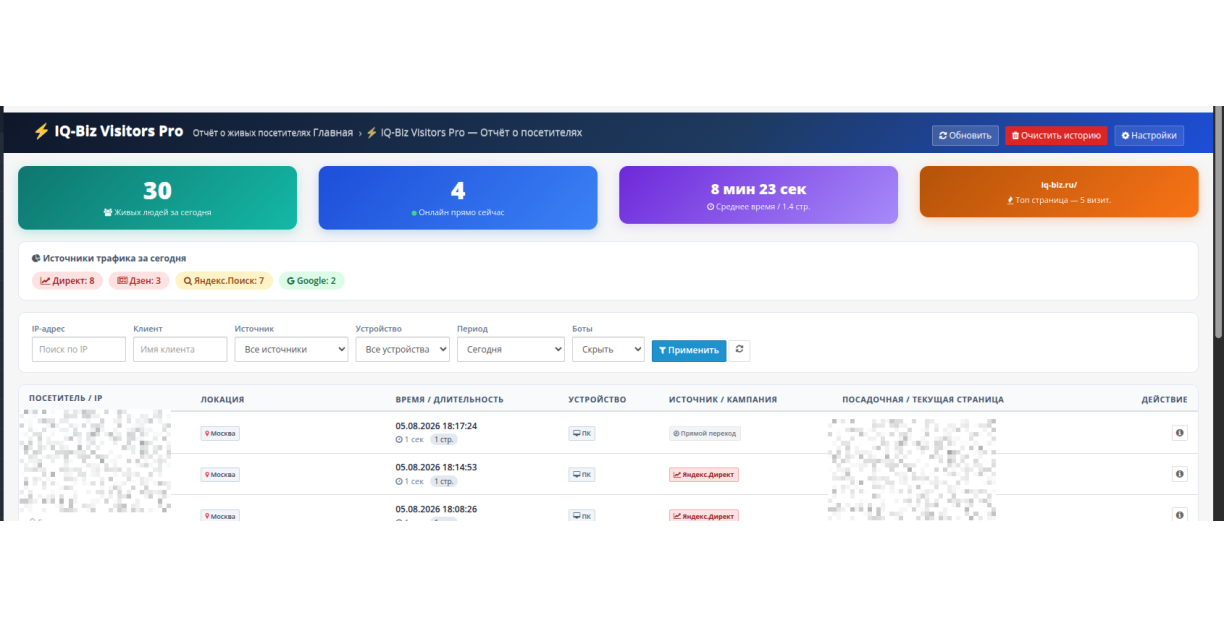Click the Локация column header
This screenshot has height=628, width=1224.
click(222, 399)
